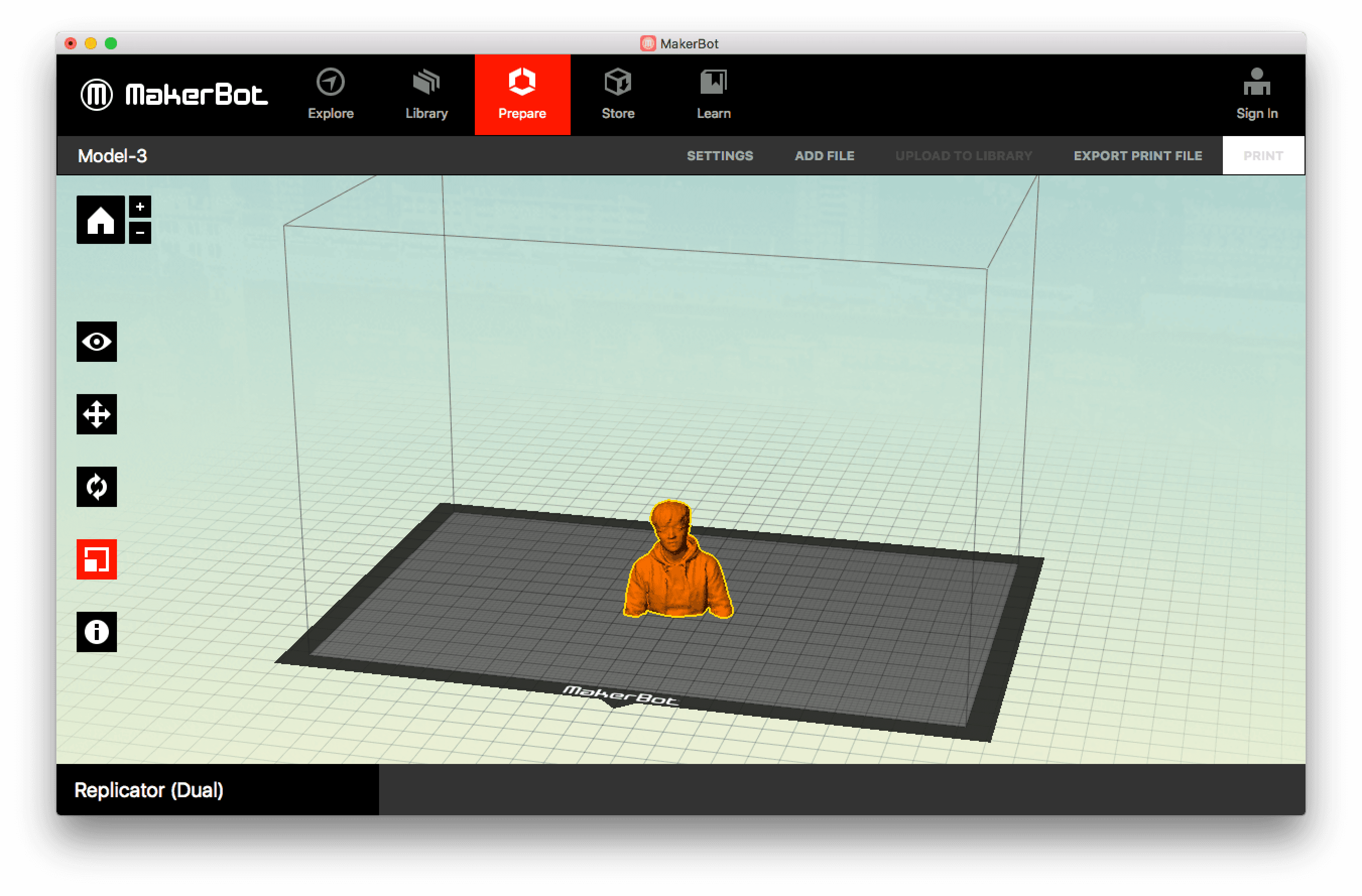Open print SETTINGS
The height and width of the screenshot is (896, 1362).
point(720,156)
